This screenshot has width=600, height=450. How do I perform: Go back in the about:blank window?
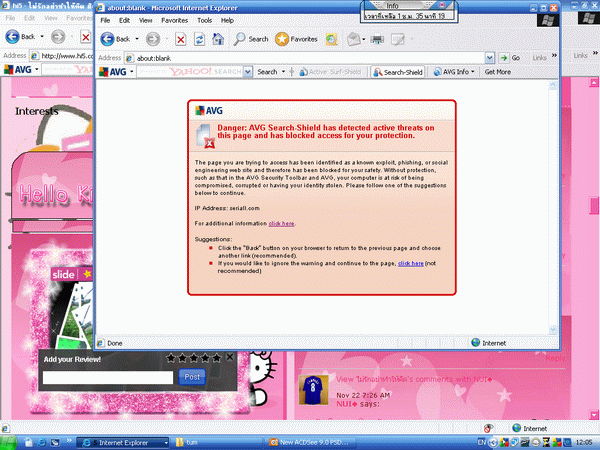click(115, 39)
